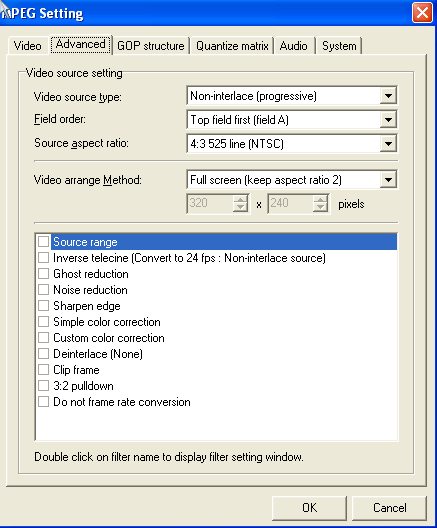Check the 3:2 pulldown option
The width and height of the screenshot is (437, 528).
(43, 386)
